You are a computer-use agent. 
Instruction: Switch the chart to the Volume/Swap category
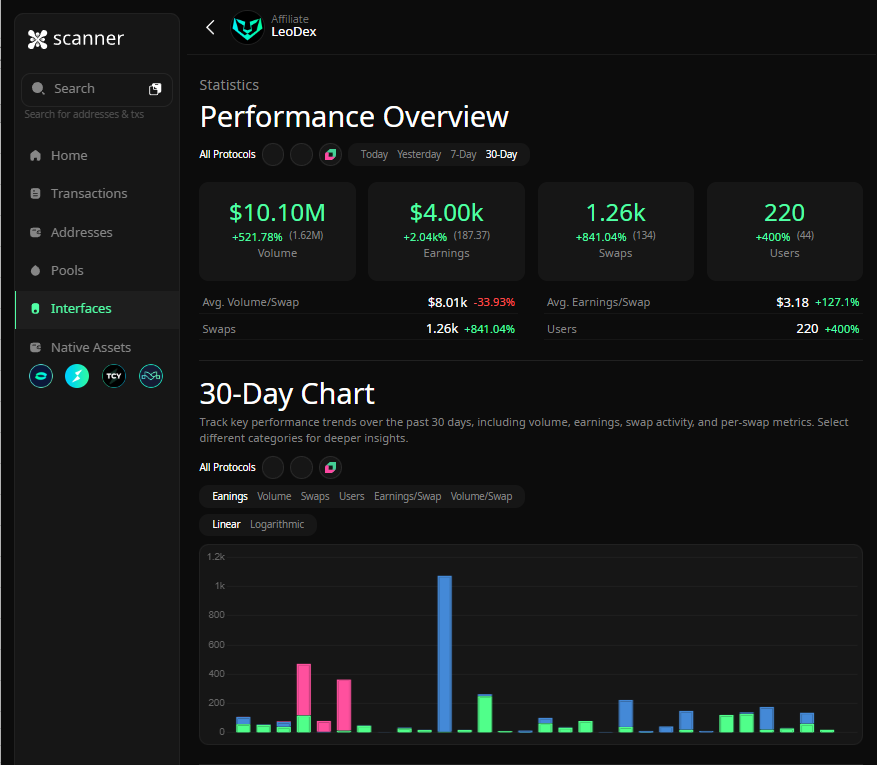pyautogui.click(x=481, y=496)
